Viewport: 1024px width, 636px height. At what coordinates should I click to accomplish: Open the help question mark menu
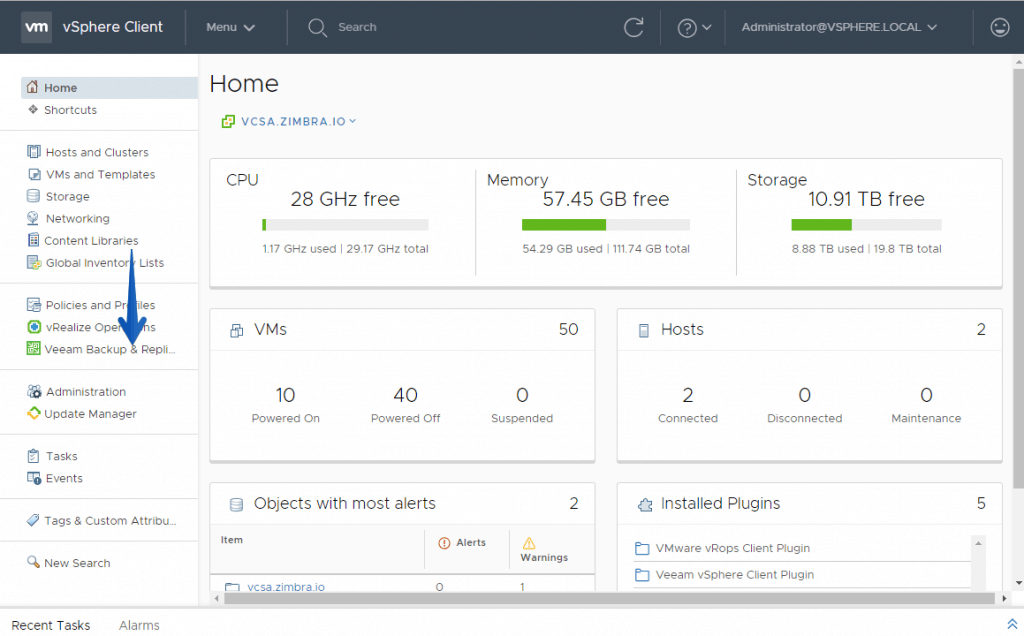(694, 28)
